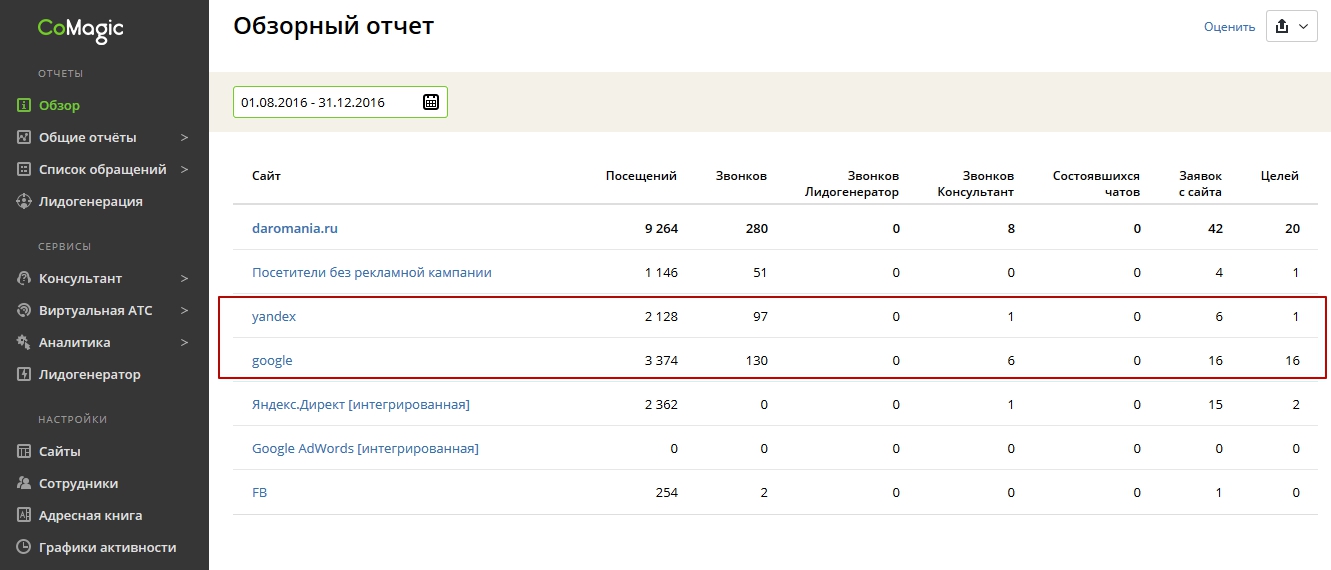Click the Консультант sidebar icon

coord(25,278)
